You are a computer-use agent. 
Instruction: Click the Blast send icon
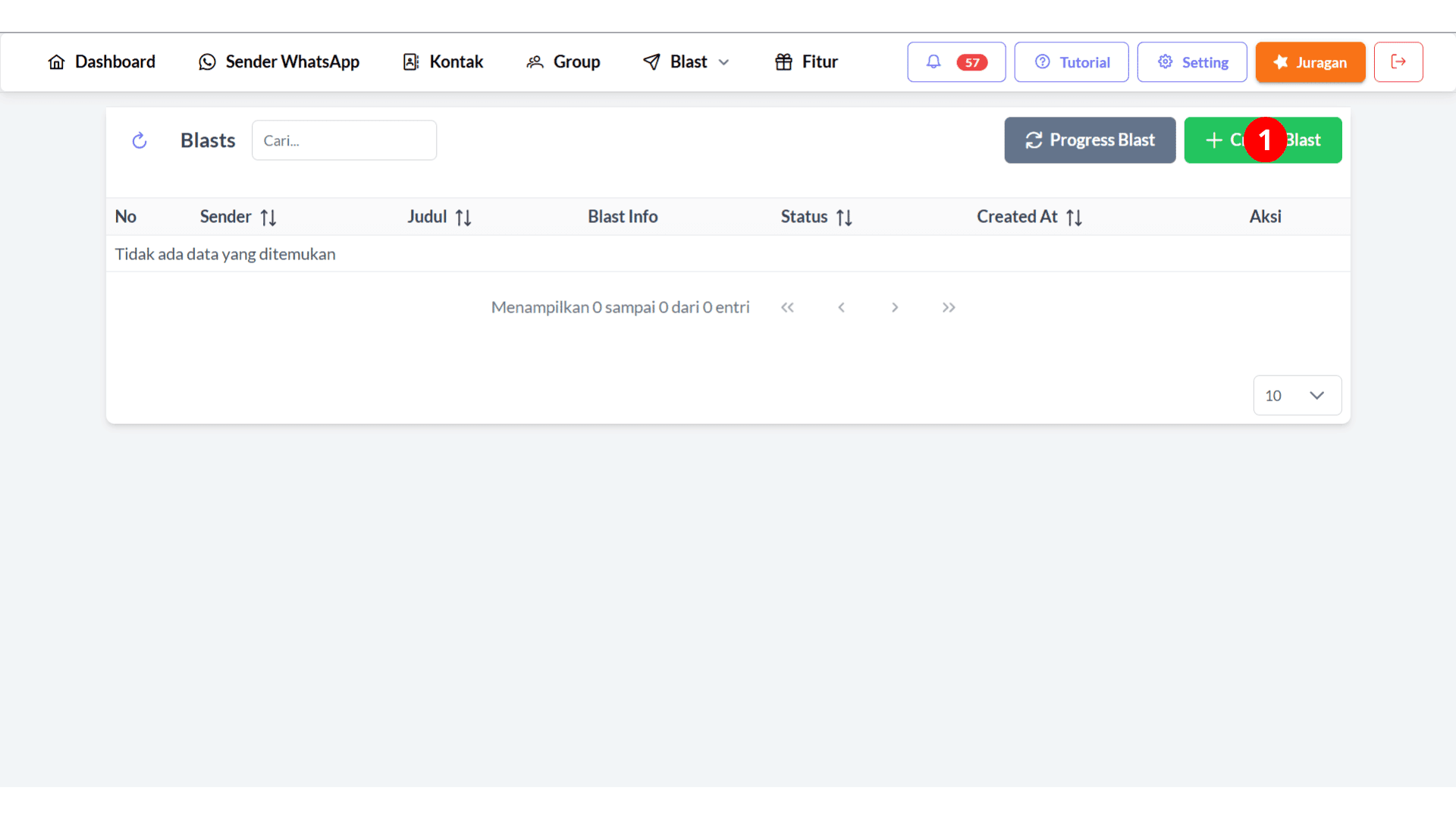pos(650,62)
